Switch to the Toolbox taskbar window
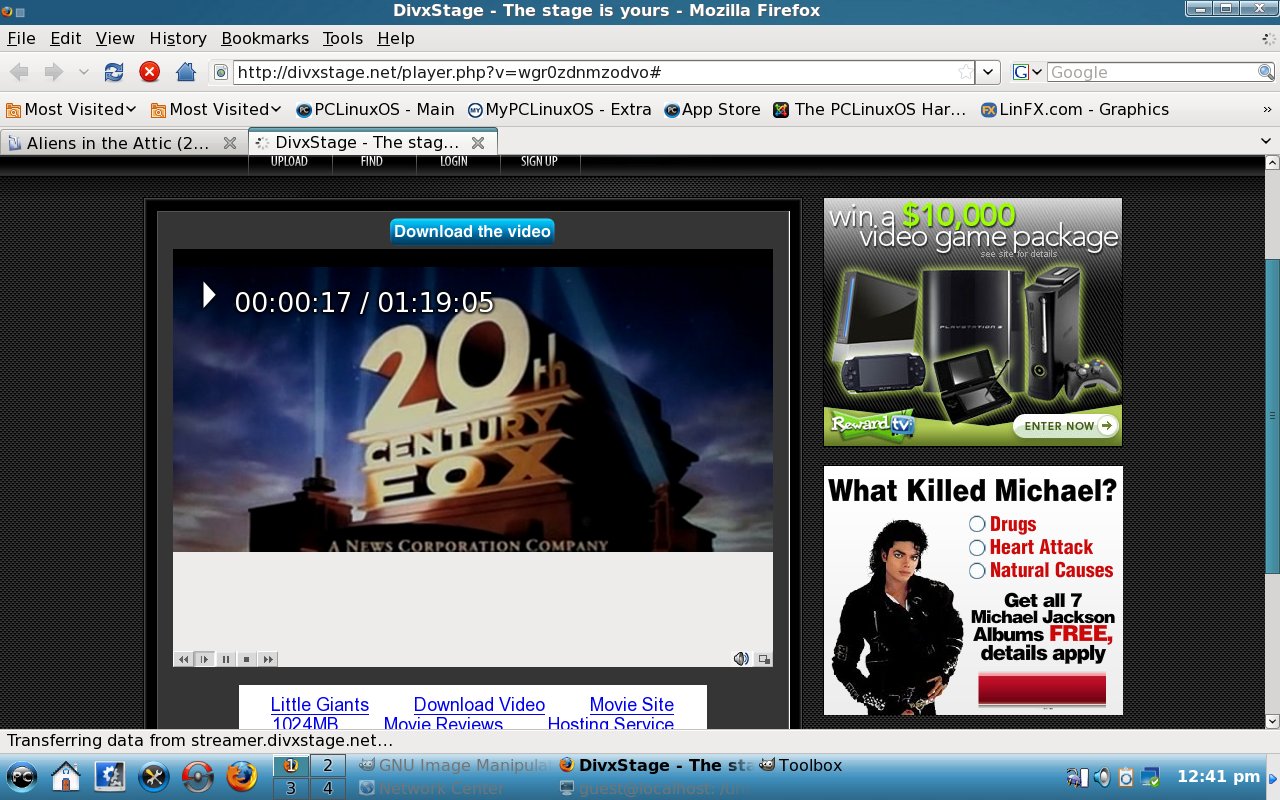 point(800,766)
